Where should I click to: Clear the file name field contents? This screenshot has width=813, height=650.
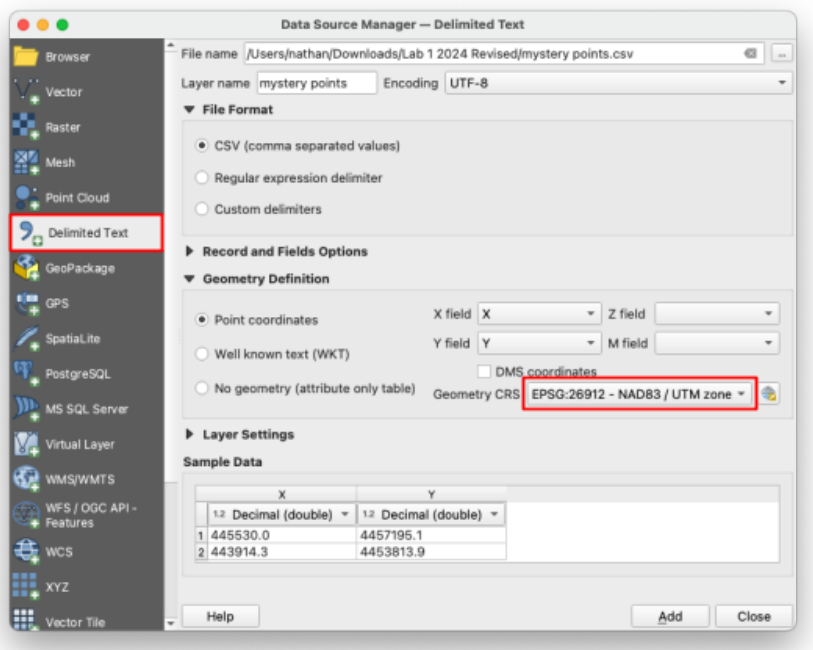point(750,53)
